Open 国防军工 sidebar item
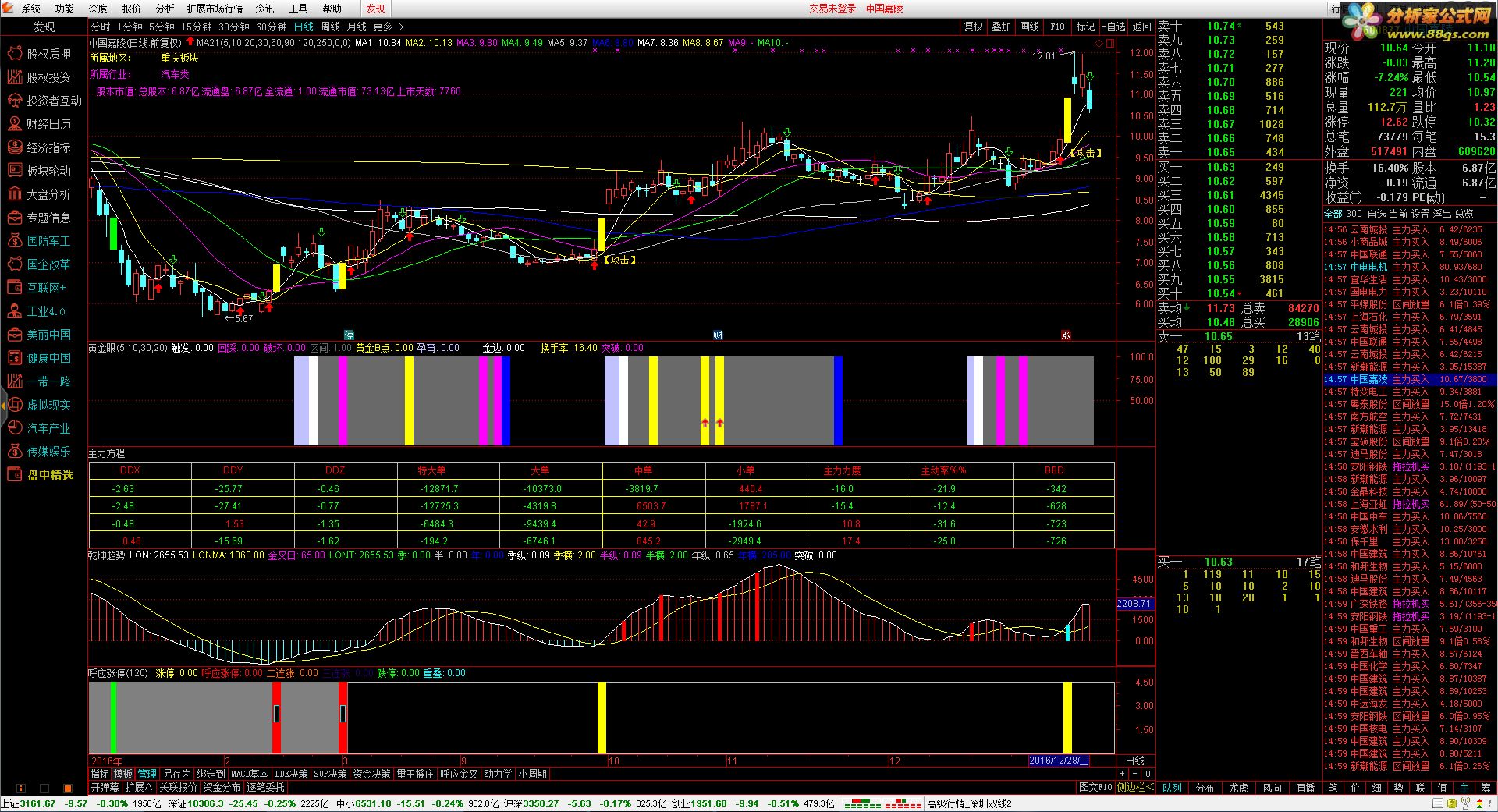 coord(40,241)
